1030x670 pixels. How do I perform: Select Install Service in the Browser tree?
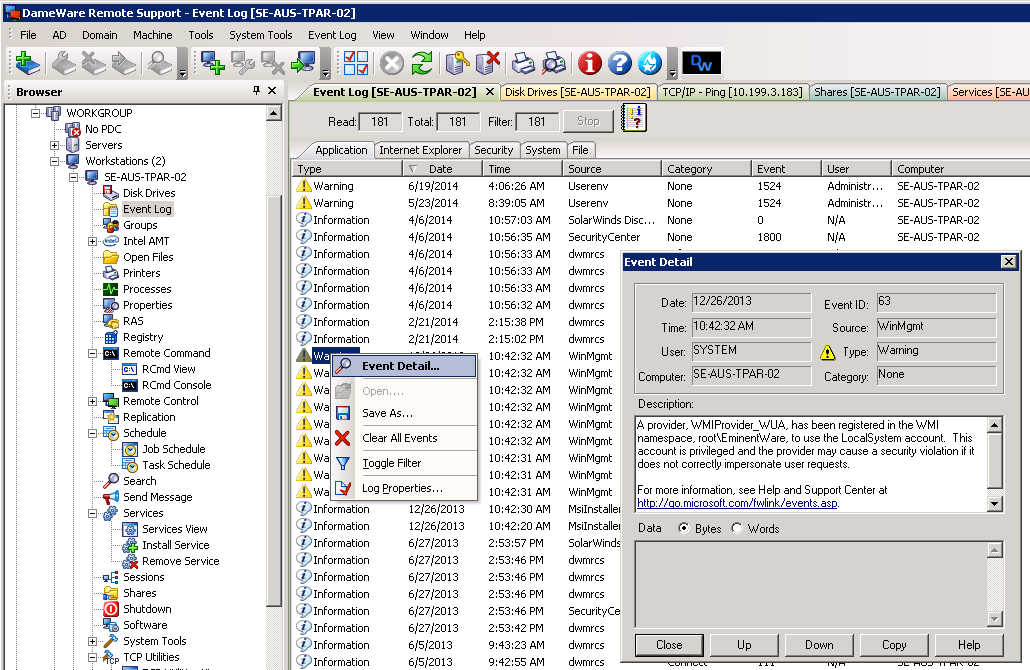pyautogui.click(x=175, y=545)
